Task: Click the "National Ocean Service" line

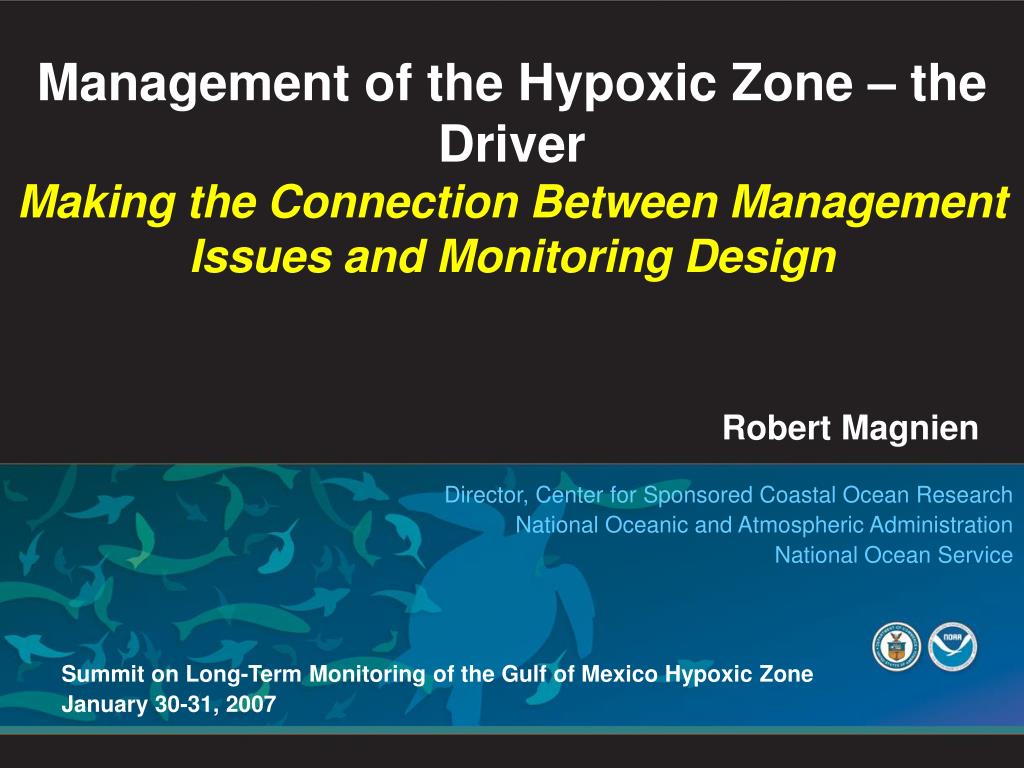Action: (893, 555)
